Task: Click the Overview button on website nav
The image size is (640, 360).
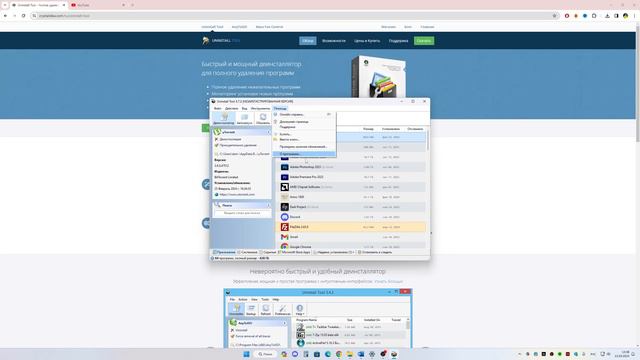Action: click(308, 41)
